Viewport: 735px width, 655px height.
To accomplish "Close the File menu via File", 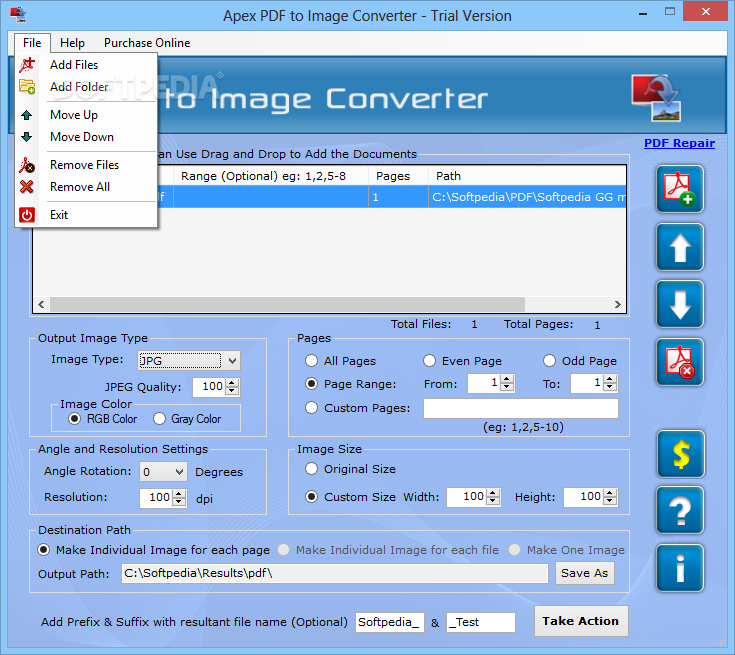I will [x=32, y=43].
